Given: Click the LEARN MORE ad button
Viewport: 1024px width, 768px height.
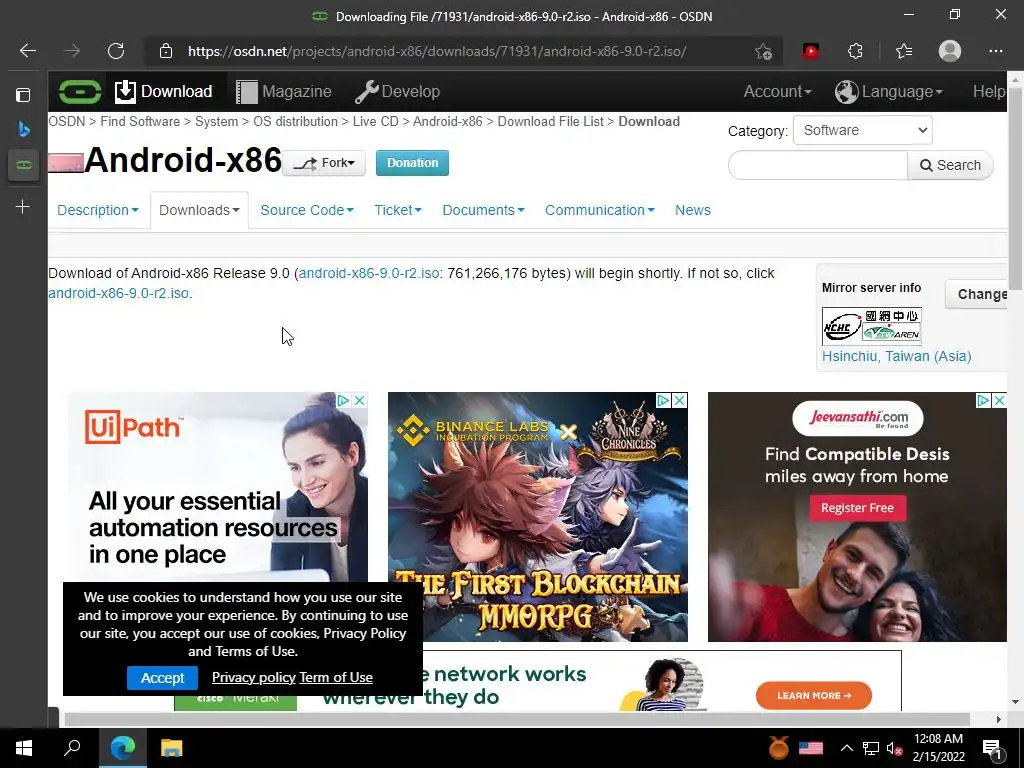Looking at the screenshot, I should pyautogui.click(x=814, y=696).
